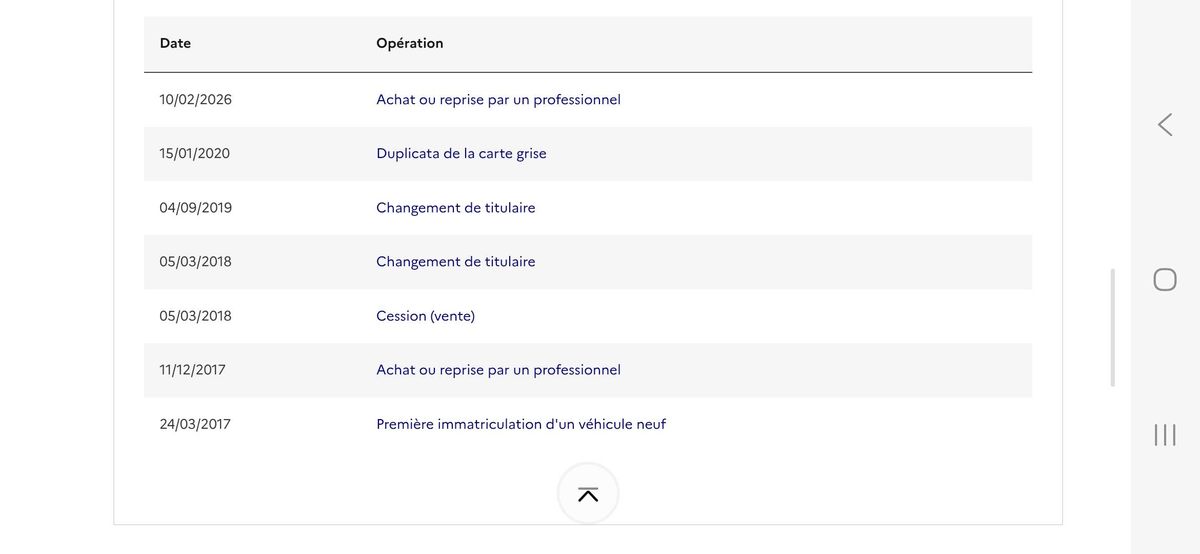This screenshot has width=1200, height=554.
Task: Open the 05/03/2018 'Changement de titulaire' entry
Action: pos(456,262)
